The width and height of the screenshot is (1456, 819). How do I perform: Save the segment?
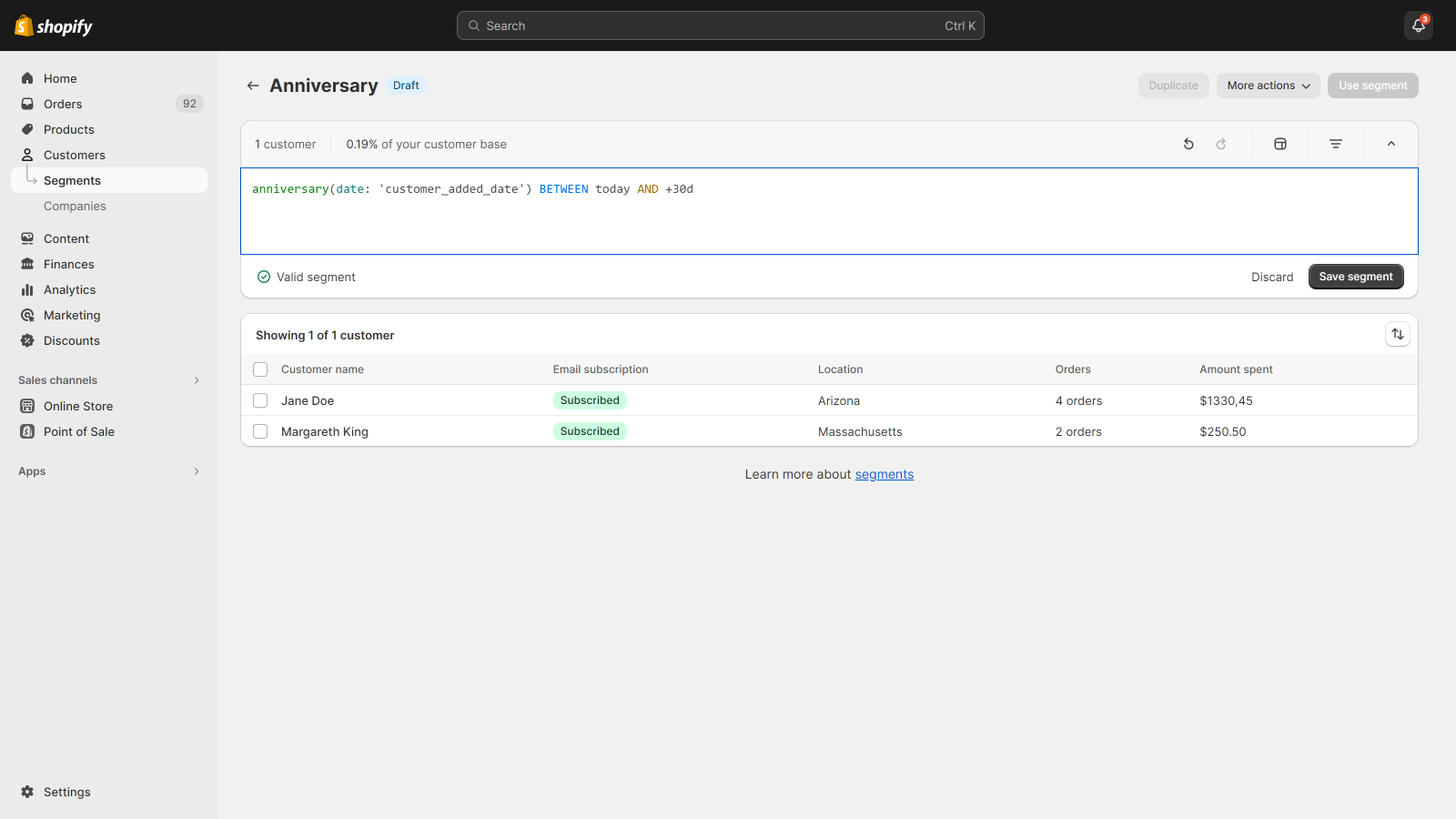[1355, 277]
